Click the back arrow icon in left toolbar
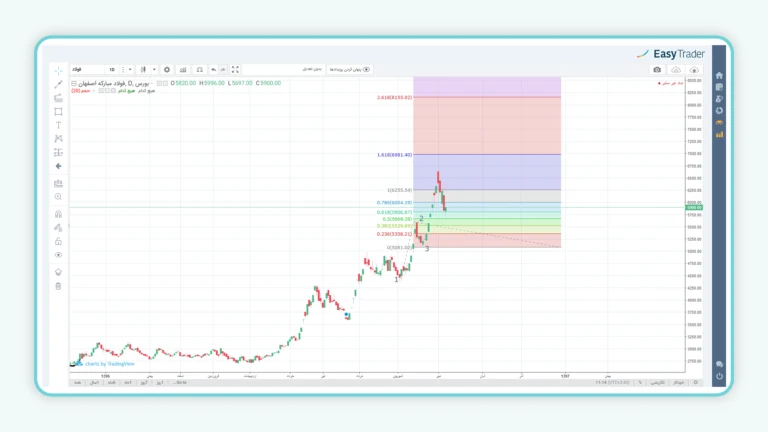This screenshot has width=768, height=432. click(x=58, y=167)
